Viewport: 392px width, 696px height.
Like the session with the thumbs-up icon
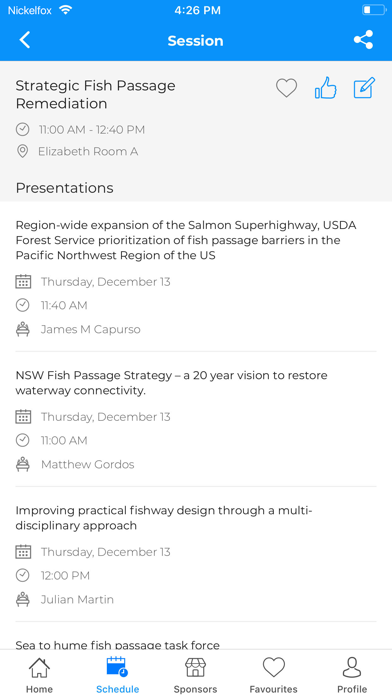click(x=325, y=87)
